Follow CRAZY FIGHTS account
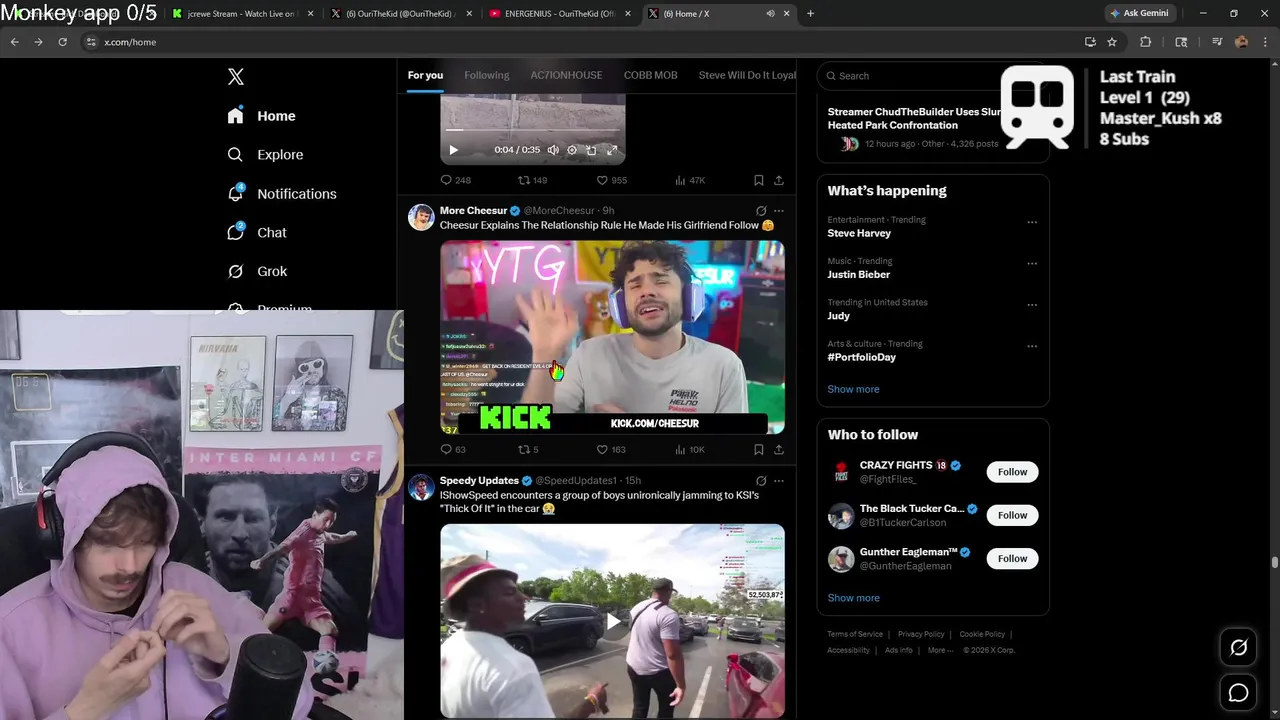 (1012, 472)
